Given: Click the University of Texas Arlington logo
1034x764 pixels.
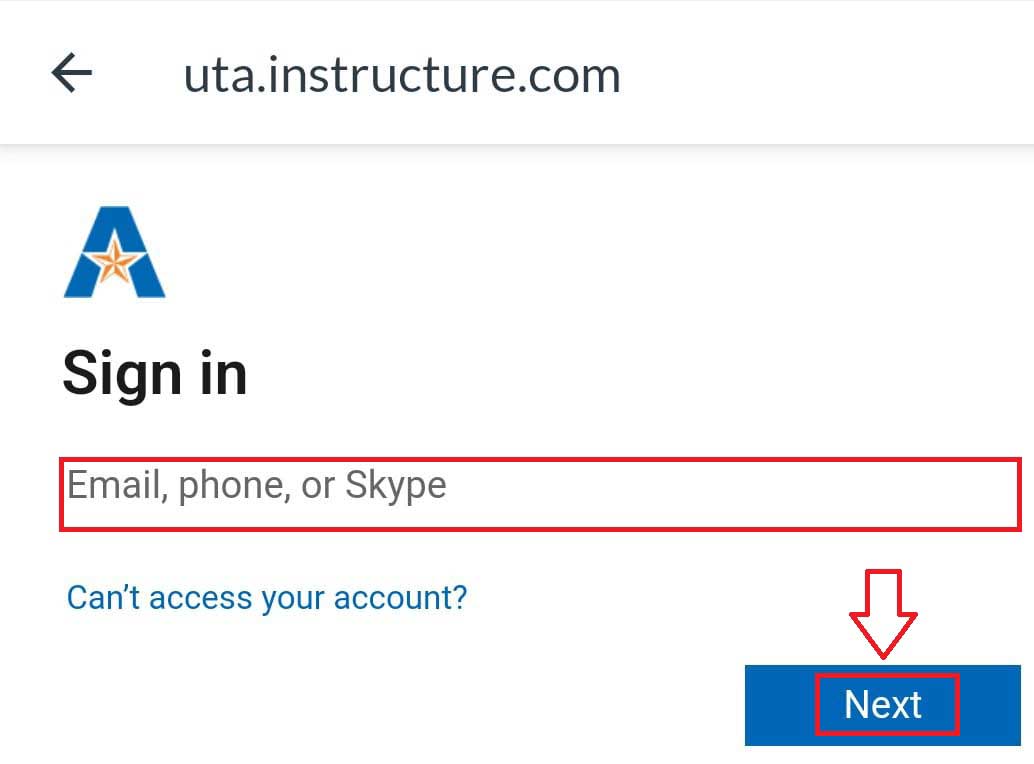Looking at the screenshot, I should [114, 254].
